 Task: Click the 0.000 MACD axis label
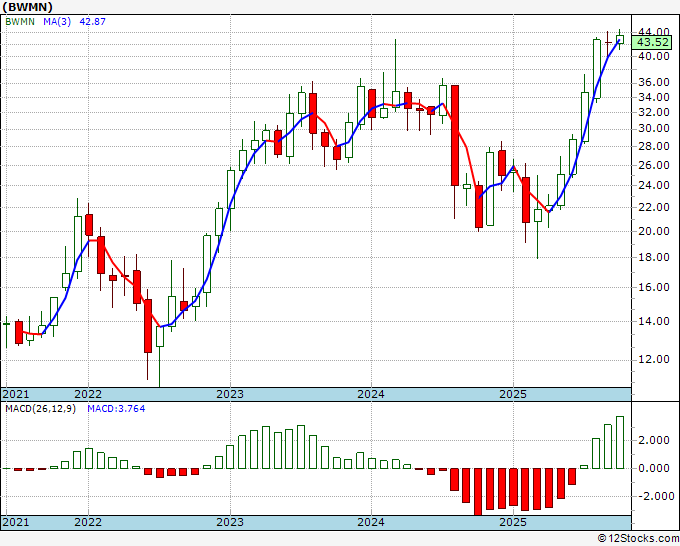[x=656, y=468]
